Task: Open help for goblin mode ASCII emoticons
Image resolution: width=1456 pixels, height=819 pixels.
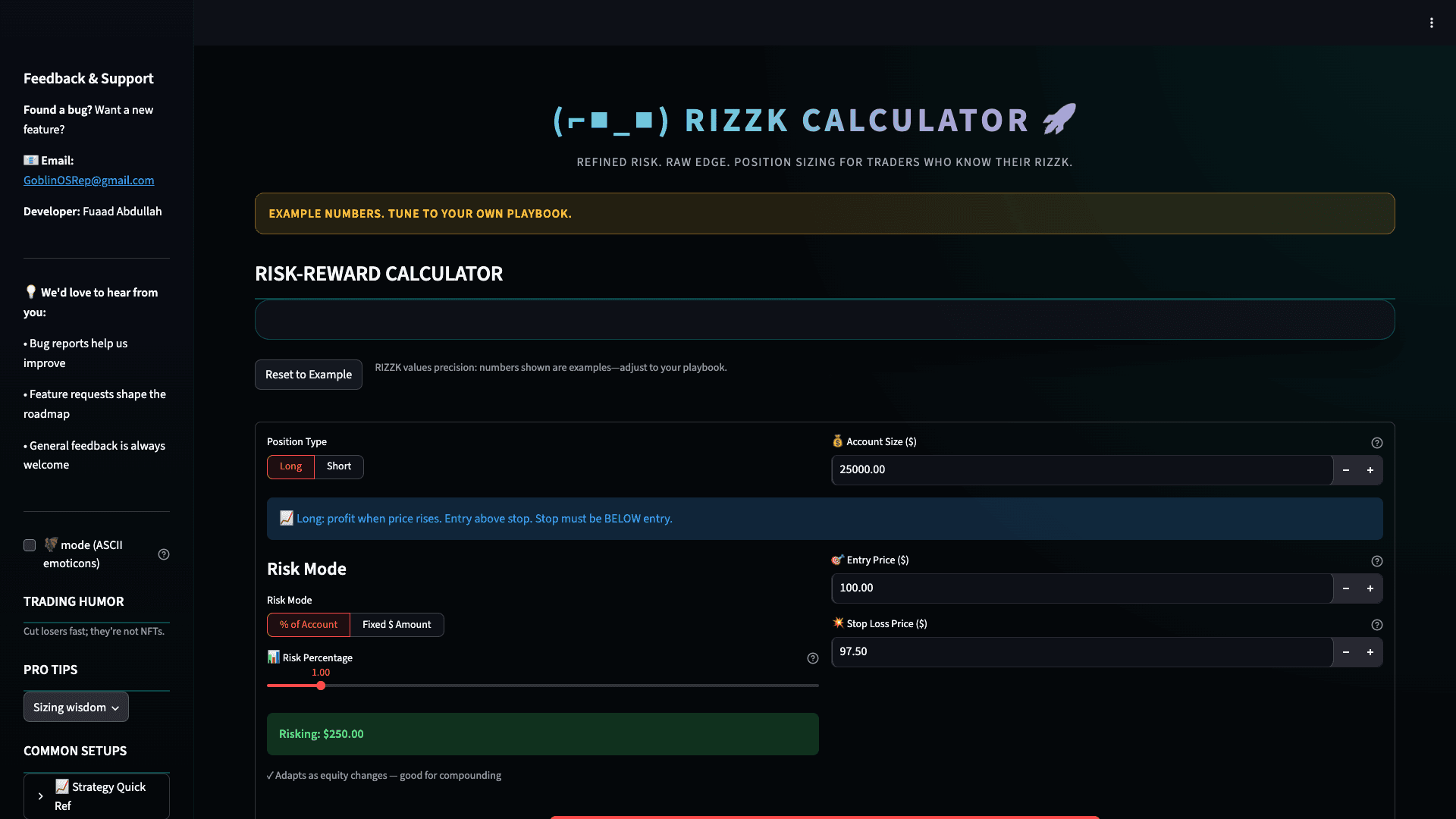Action: [164, 554]
